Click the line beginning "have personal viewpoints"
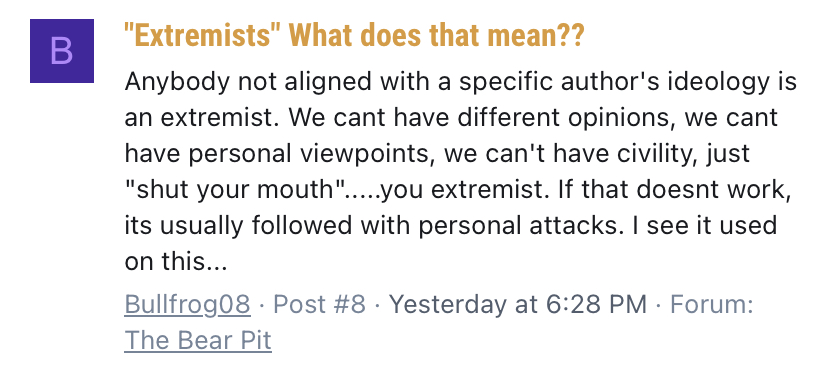 [437, 154]
